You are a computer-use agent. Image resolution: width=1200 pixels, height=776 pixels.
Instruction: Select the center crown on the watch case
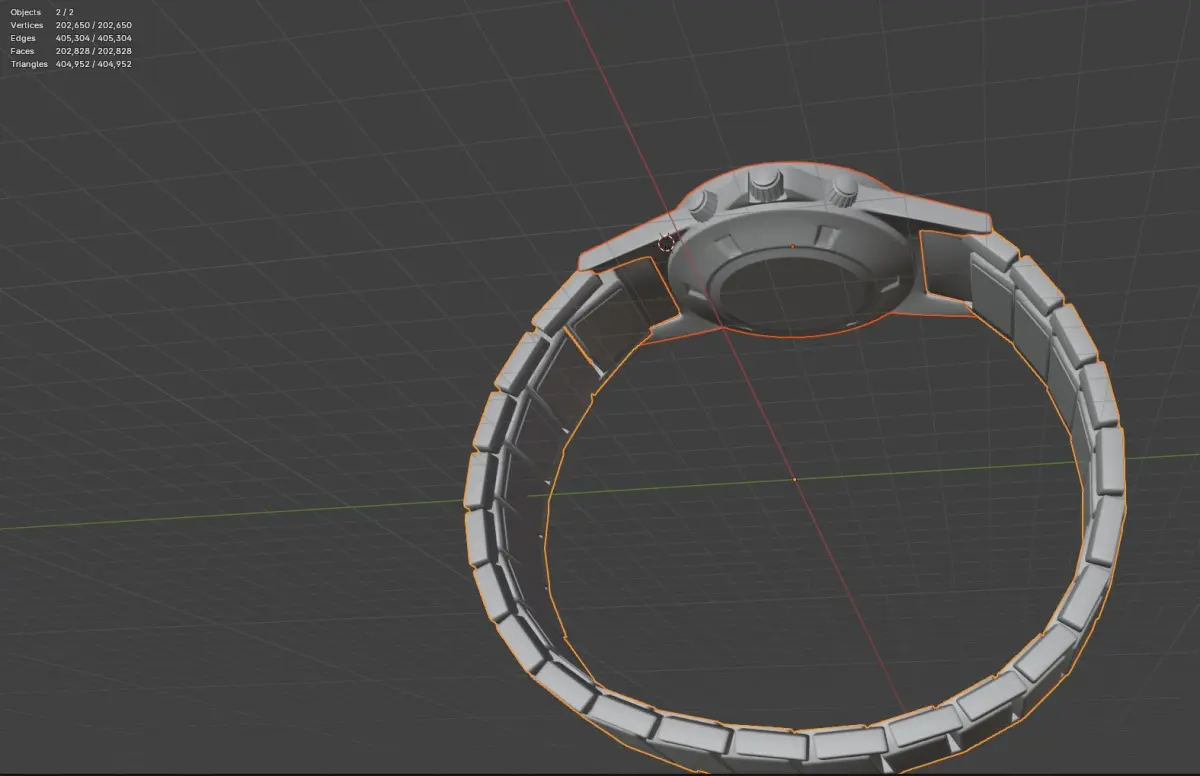click(766, 185)
